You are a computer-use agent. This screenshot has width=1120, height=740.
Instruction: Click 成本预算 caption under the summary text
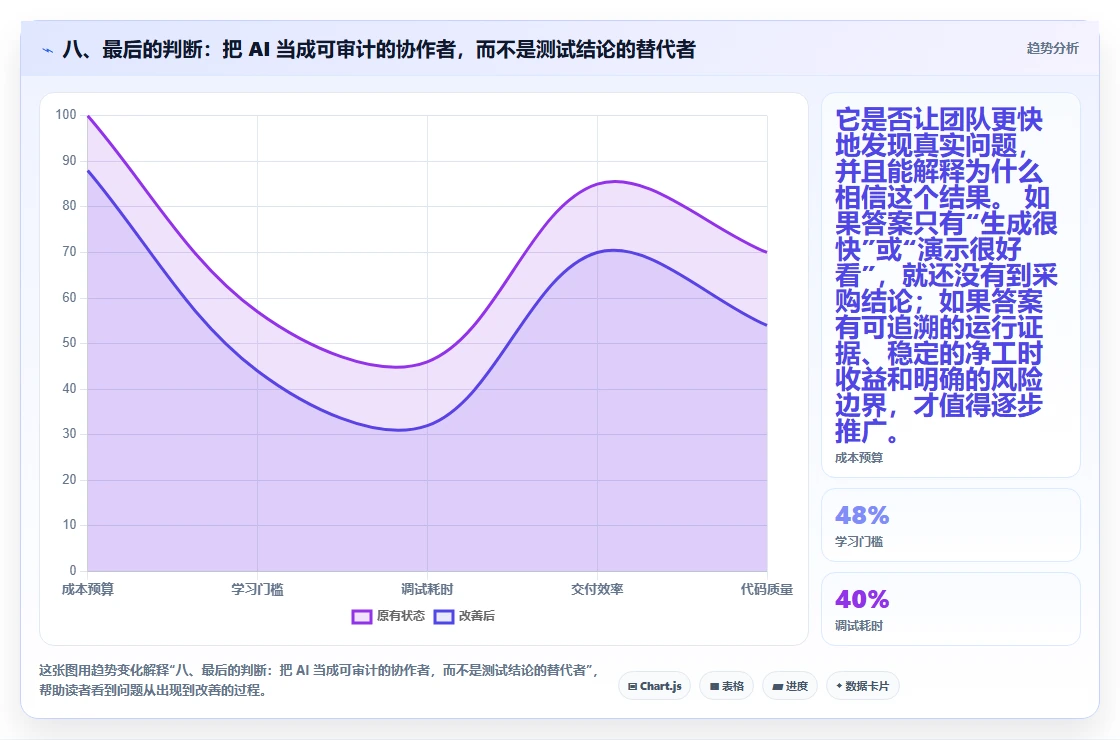pyautogui.click(x=859, y=458)
